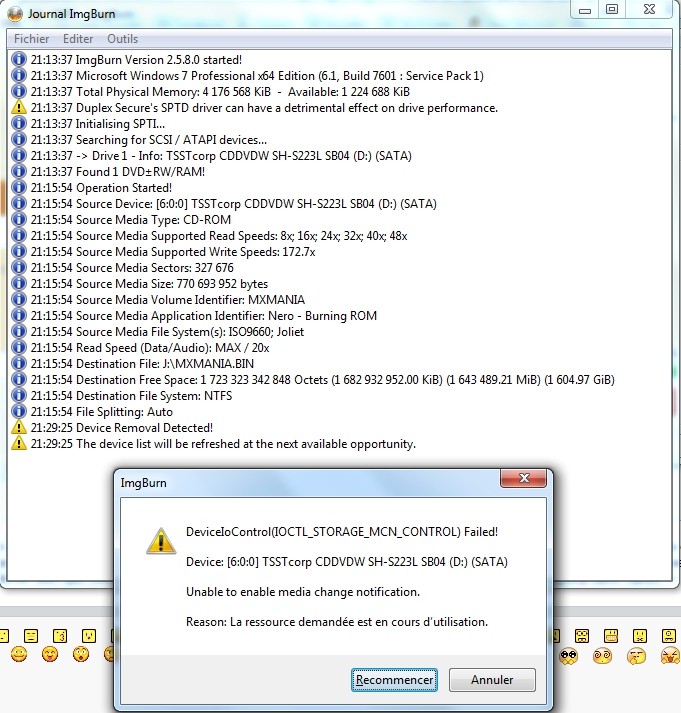Pick the dizzy spiral-eyes emoticon
The image size is (681, 713).
tap(602, 656)
